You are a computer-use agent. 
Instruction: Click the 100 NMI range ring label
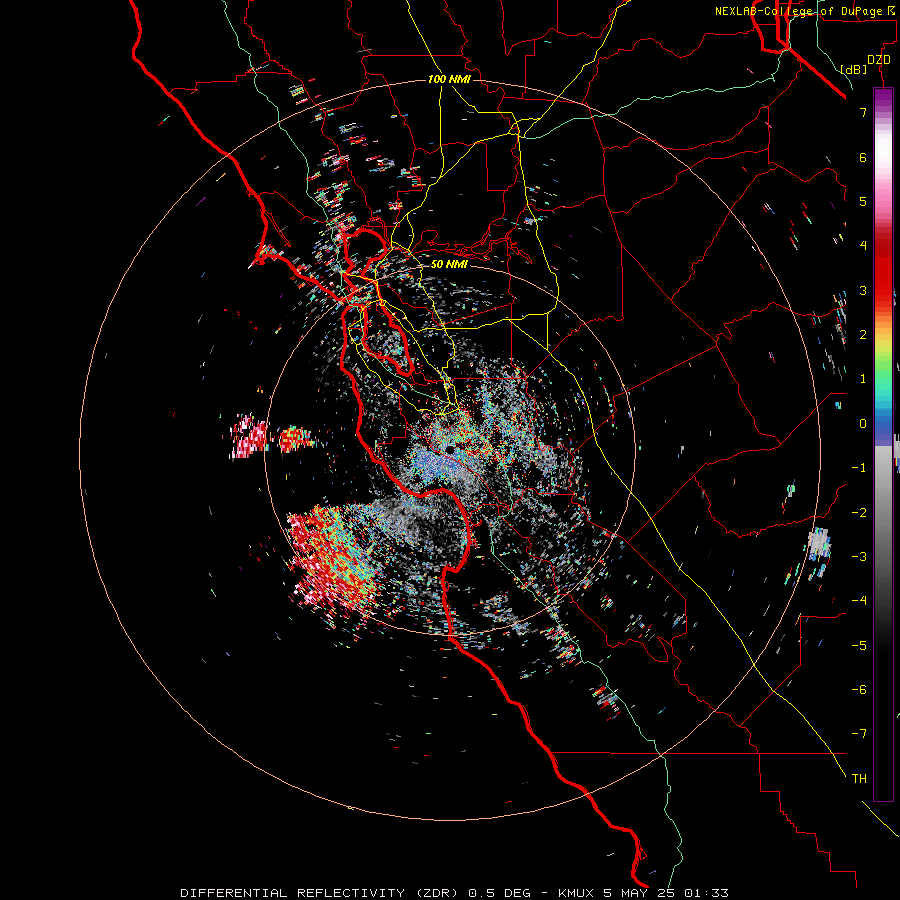coord(449,79)
